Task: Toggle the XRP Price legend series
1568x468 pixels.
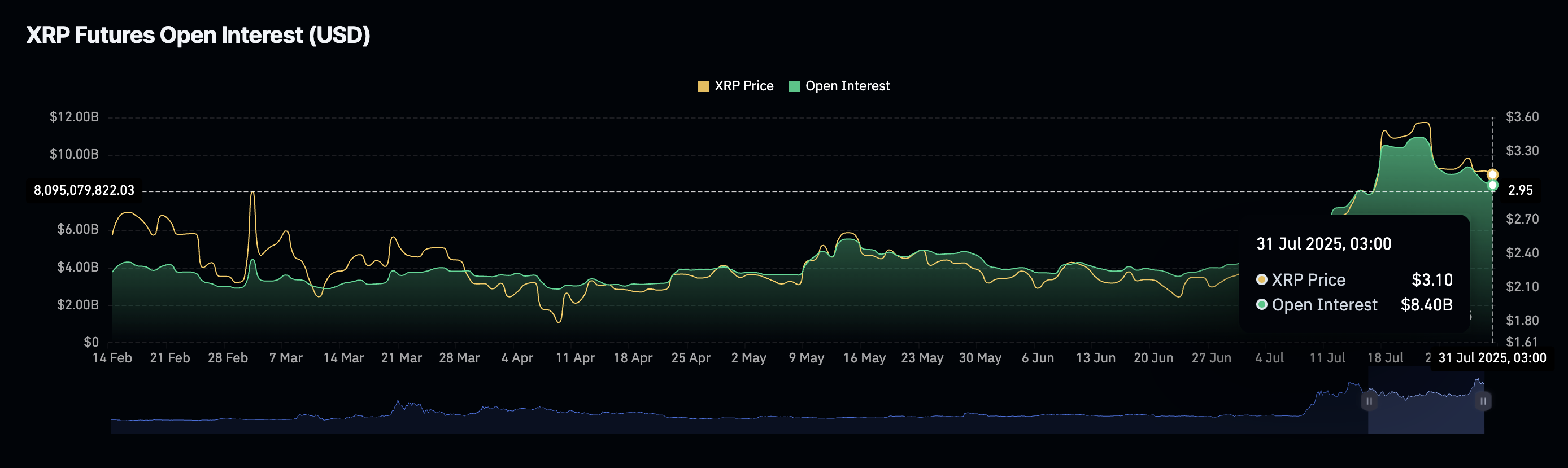Action: [x=735, y=86]
